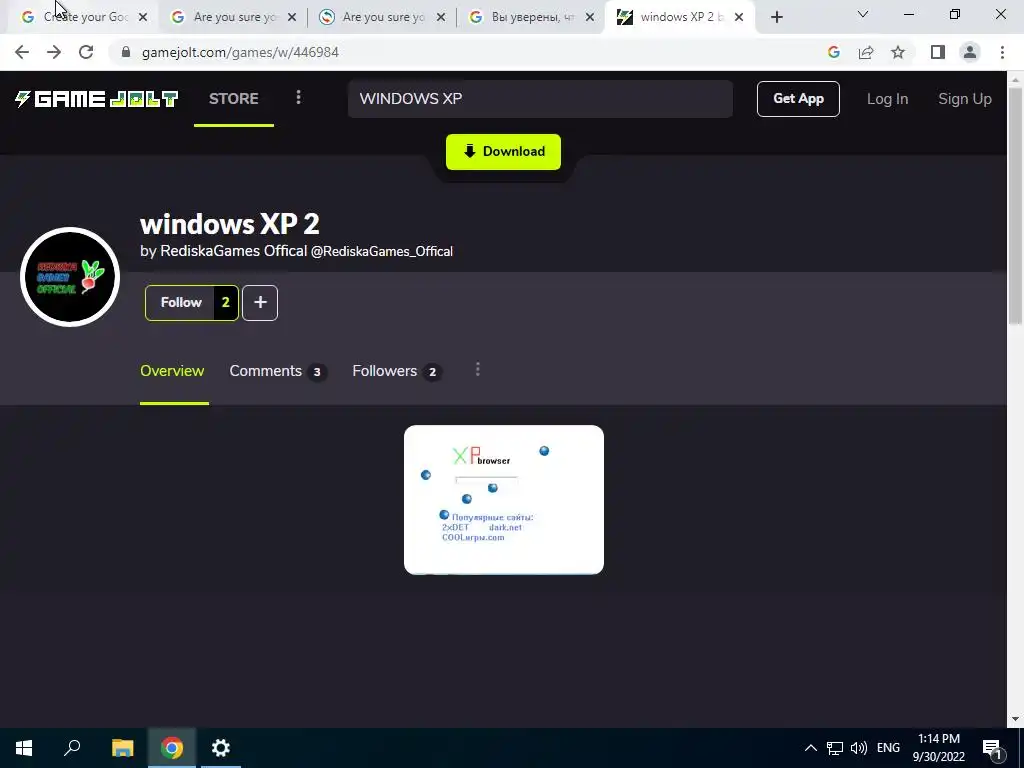
Task: Open the Chrome profile icon
Action: (x=970, y=52)
